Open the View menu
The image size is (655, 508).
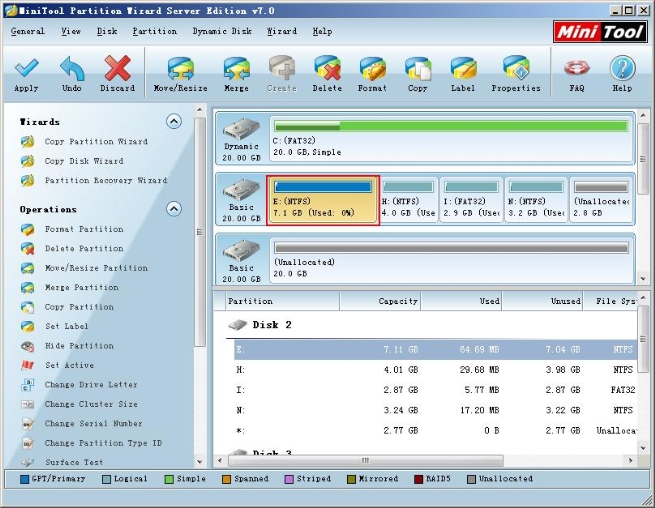[71, 31]
